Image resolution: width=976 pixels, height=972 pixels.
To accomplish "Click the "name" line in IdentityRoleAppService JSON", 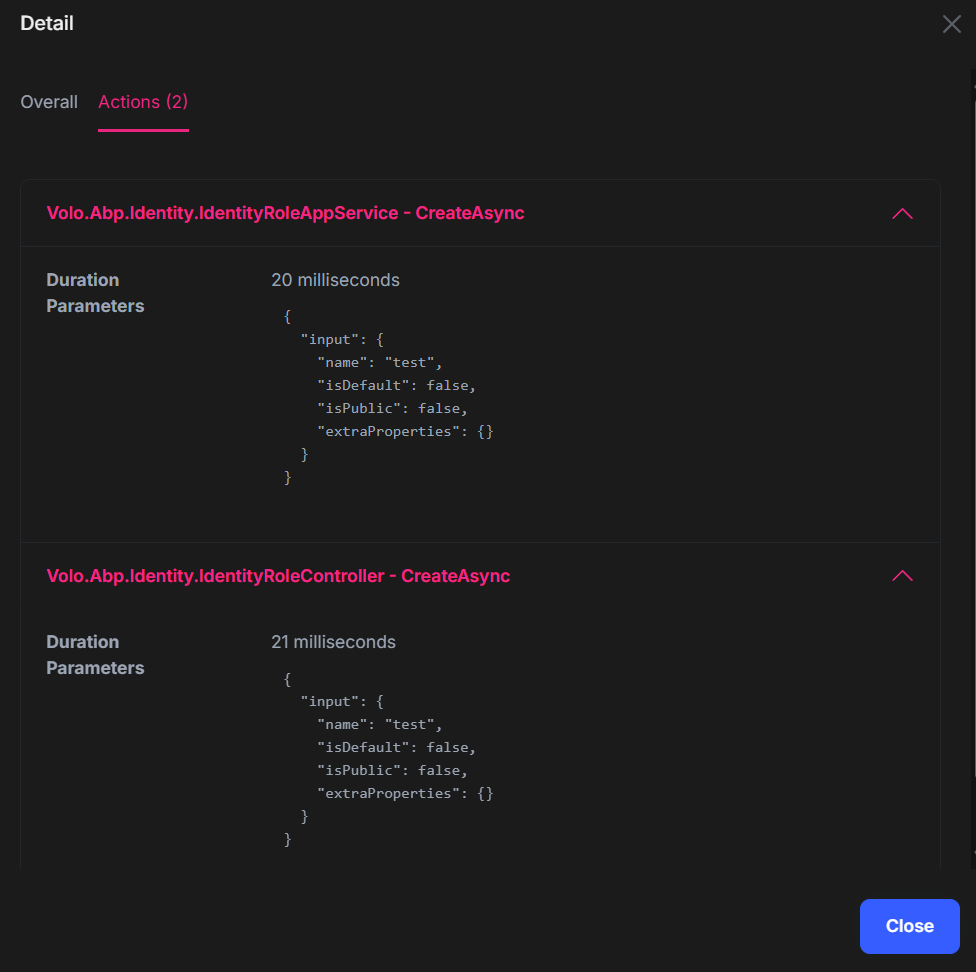I will (379, 362).
